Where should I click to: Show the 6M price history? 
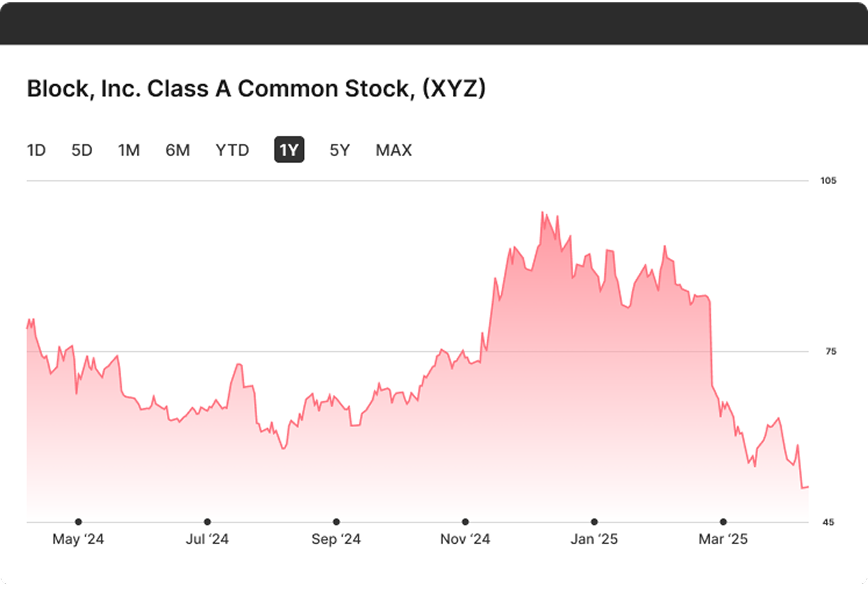tap(177, 150)
